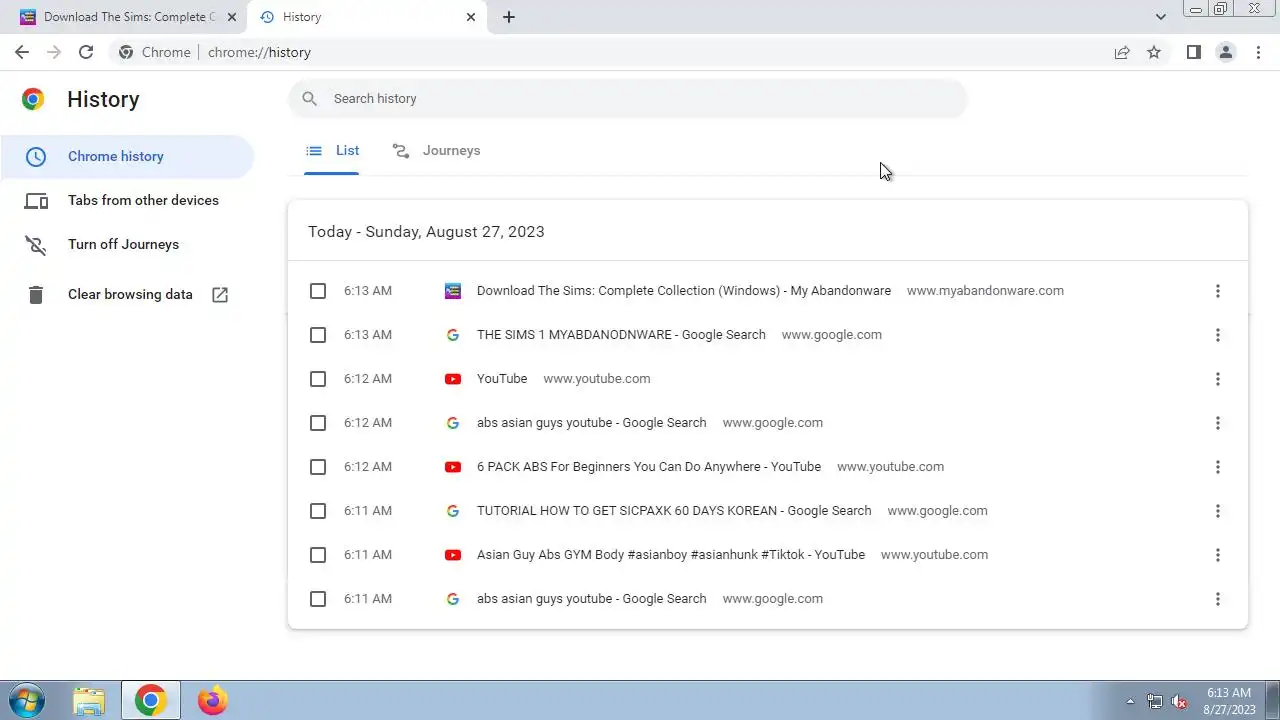Click the browser forward arrow

coord(54,52)
